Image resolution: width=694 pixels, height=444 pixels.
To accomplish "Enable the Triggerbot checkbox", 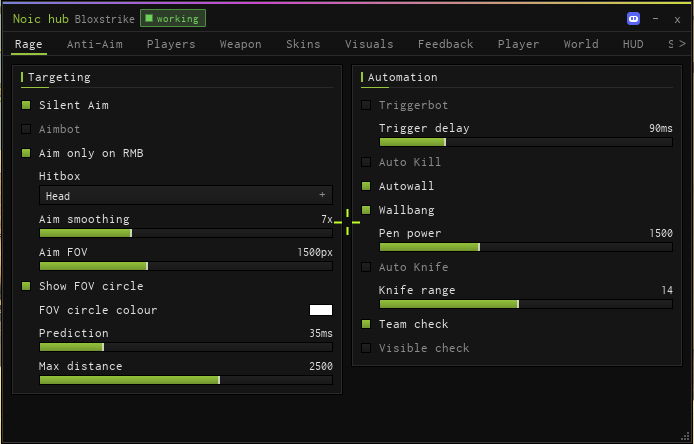I will click(366, 105).
